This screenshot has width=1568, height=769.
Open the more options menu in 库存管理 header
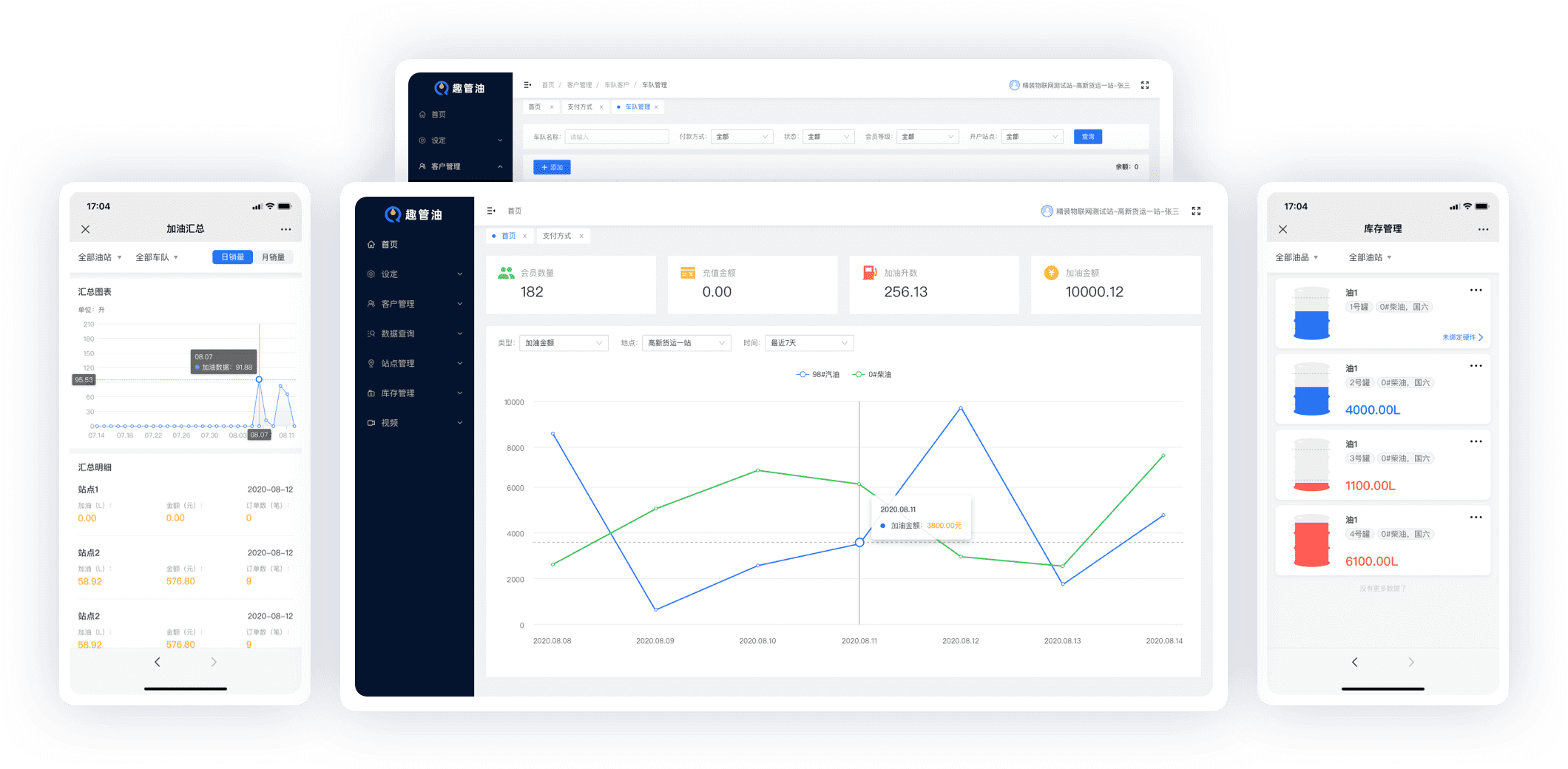coord(1483,229)
